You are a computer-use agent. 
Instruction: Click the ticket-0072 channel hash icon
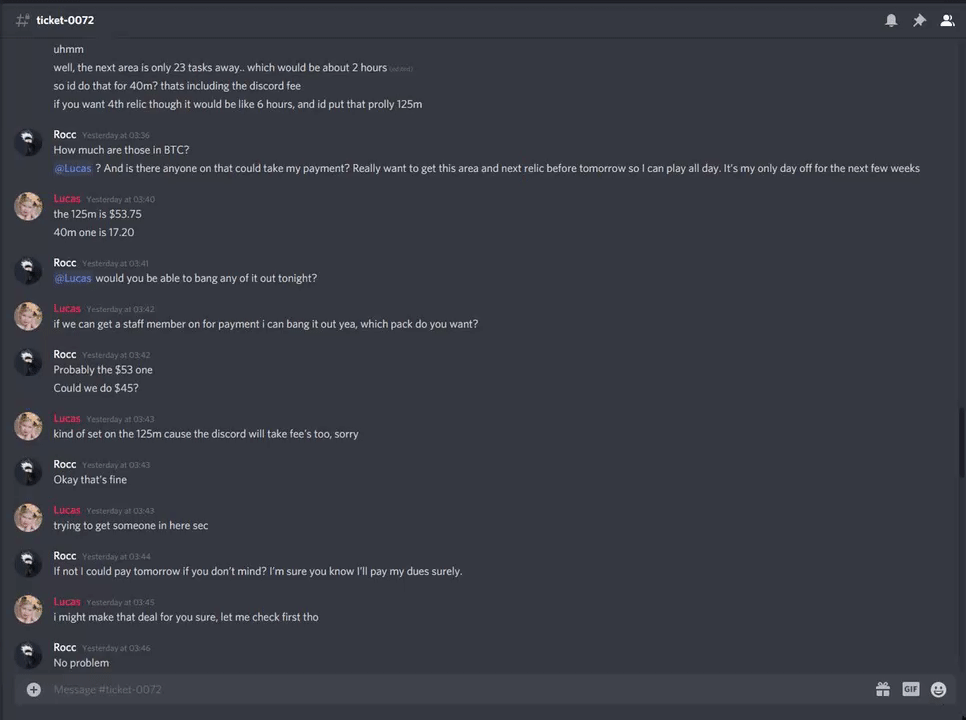22,20
